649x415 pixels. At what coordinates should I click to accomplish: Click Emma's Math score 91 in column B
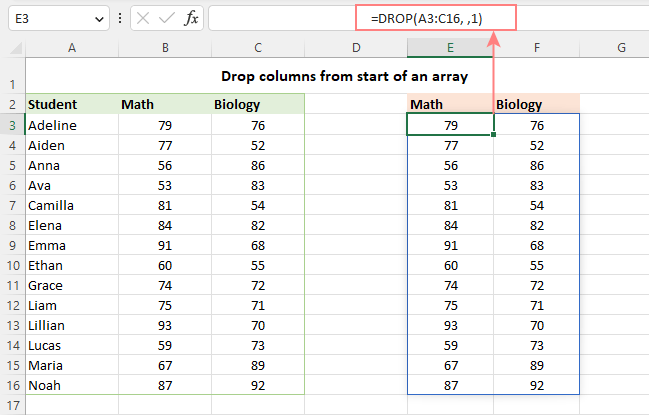point(165,245)
